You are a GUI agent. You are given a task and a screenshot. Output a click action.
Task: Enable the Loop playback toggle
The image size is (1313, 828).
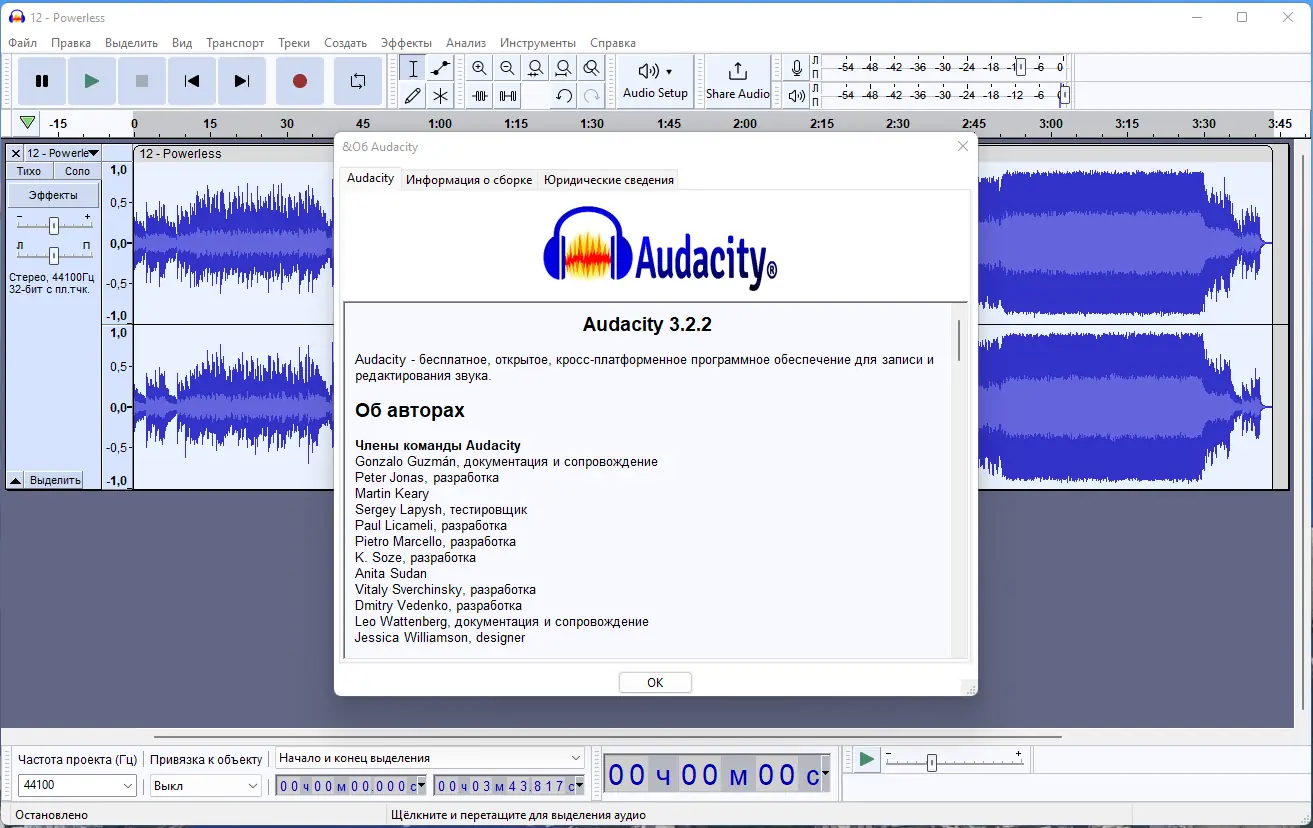click(x=357, y=80)
